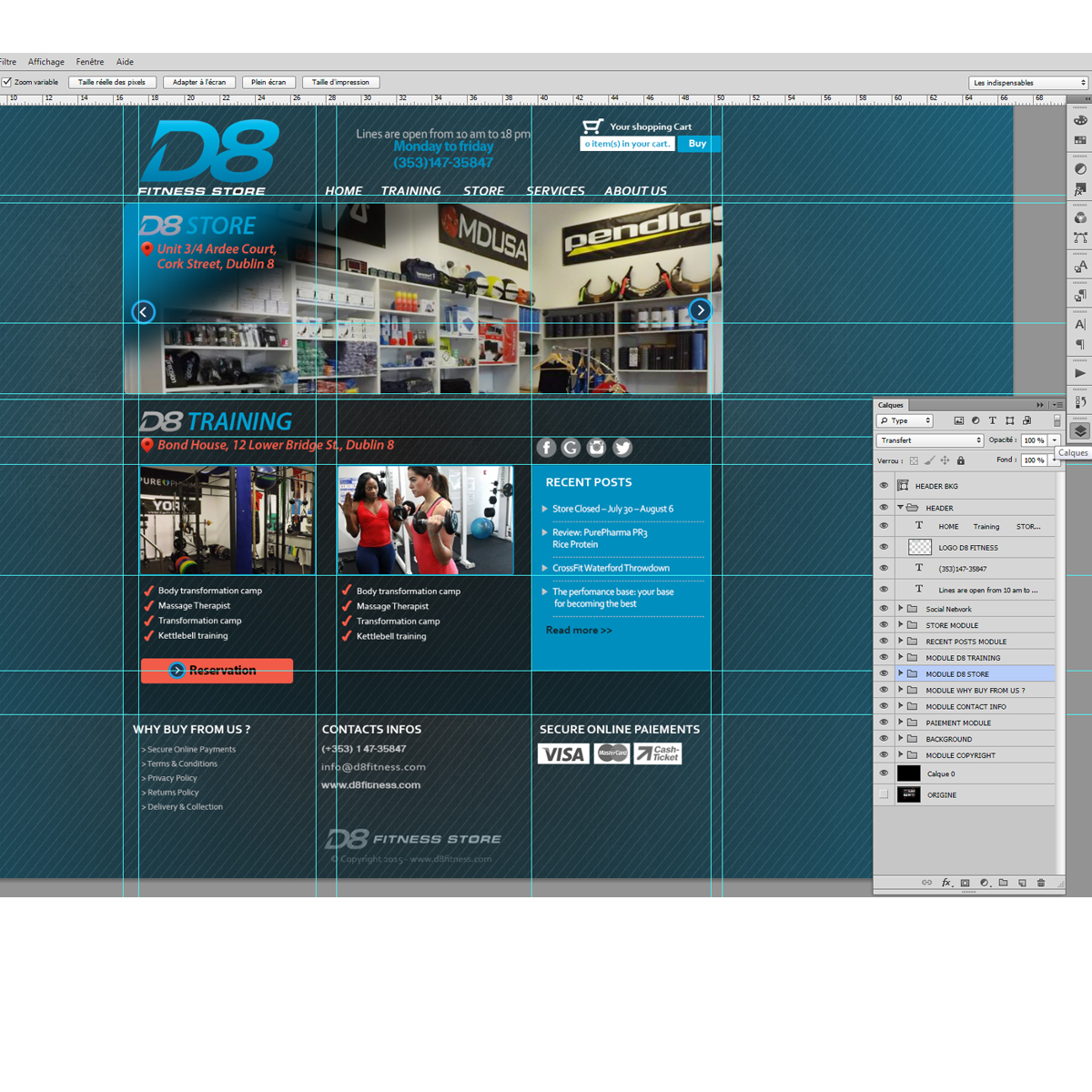Viewport: 1092px width, 1092px height.
Task: Click Taille d'impression button
Action: click(x=340, y=82)
